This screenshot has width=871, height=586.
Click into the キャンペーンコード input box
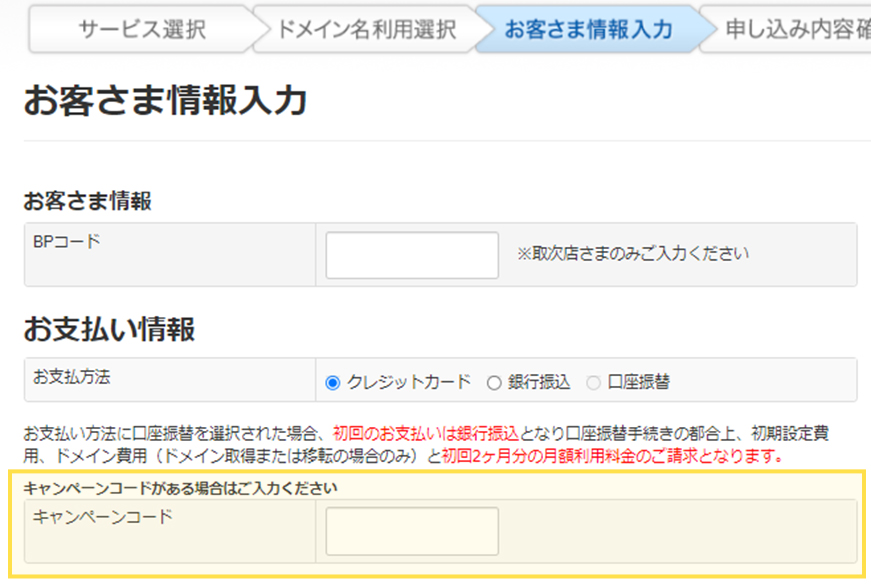[412, 531]
